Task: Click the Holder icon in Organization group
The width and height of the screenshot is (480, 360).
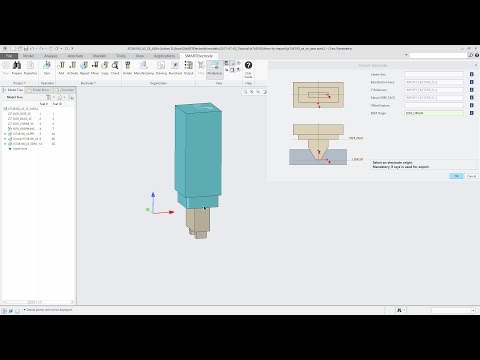Action: 127,68
